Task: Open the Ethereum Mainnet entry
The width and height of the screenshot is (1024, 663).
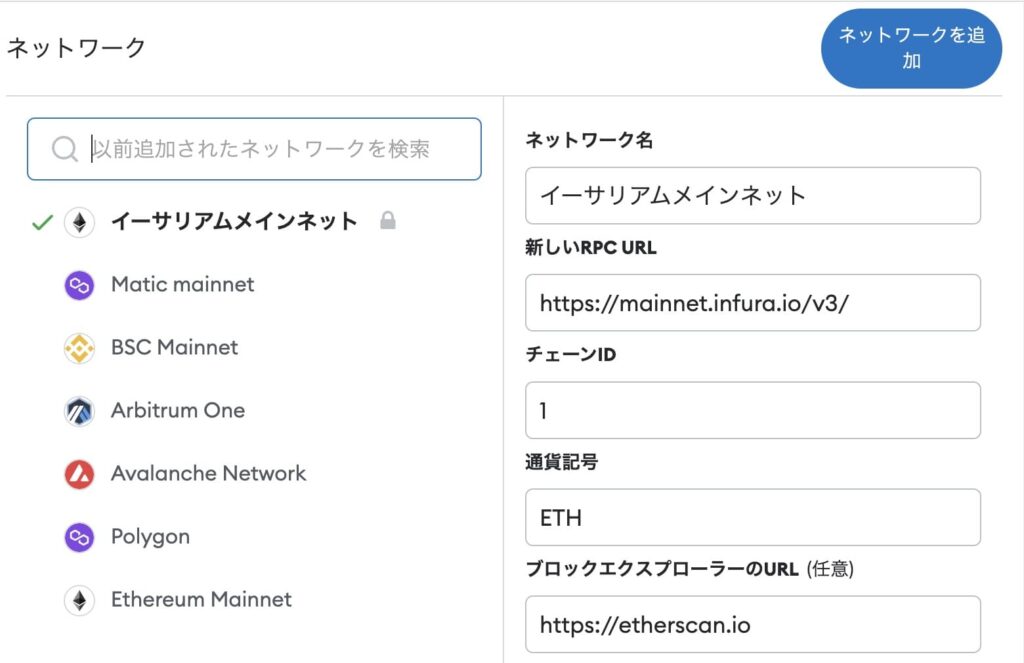Action: coord(201,599)
